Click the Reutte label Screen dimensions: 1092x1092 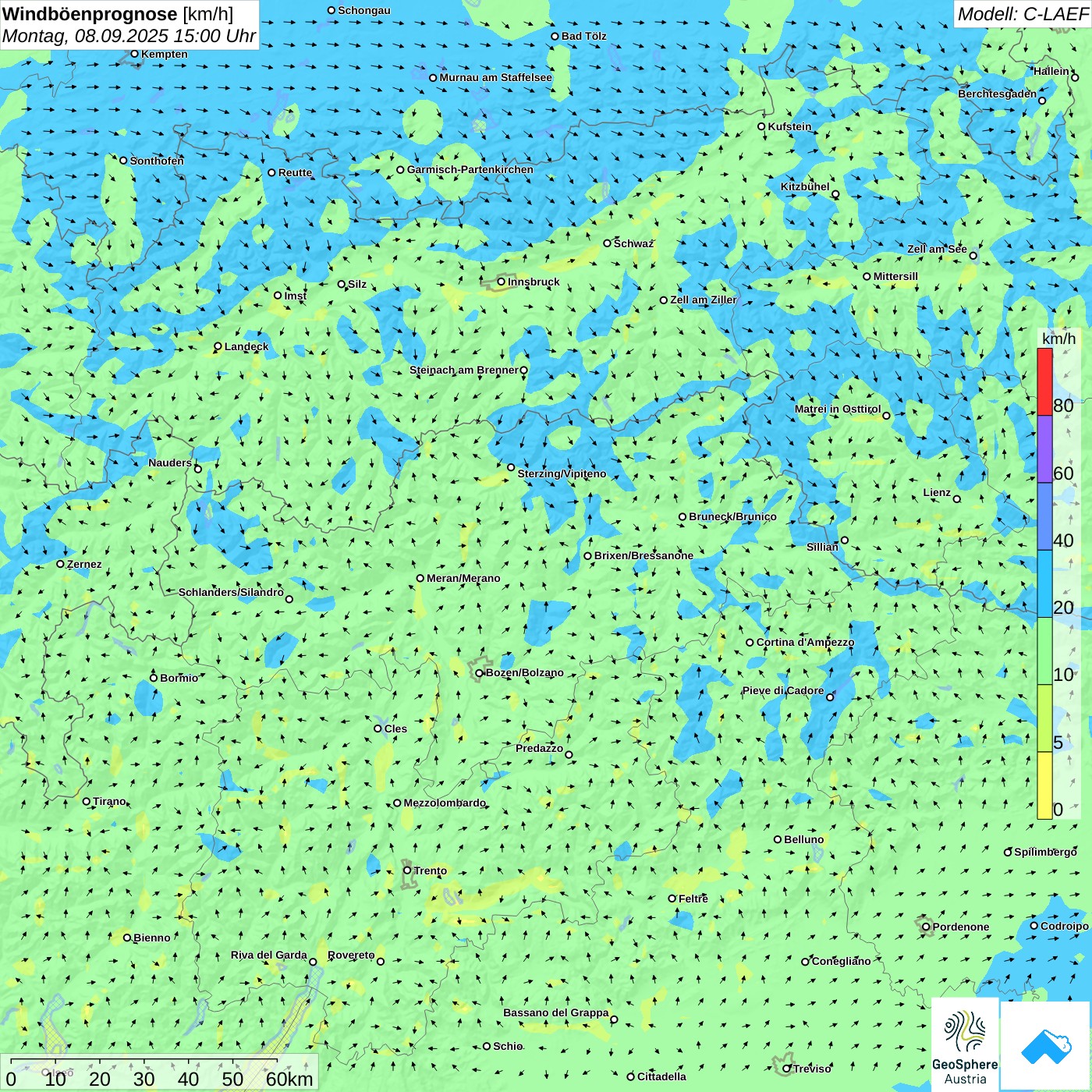click(x=295, y=172)
